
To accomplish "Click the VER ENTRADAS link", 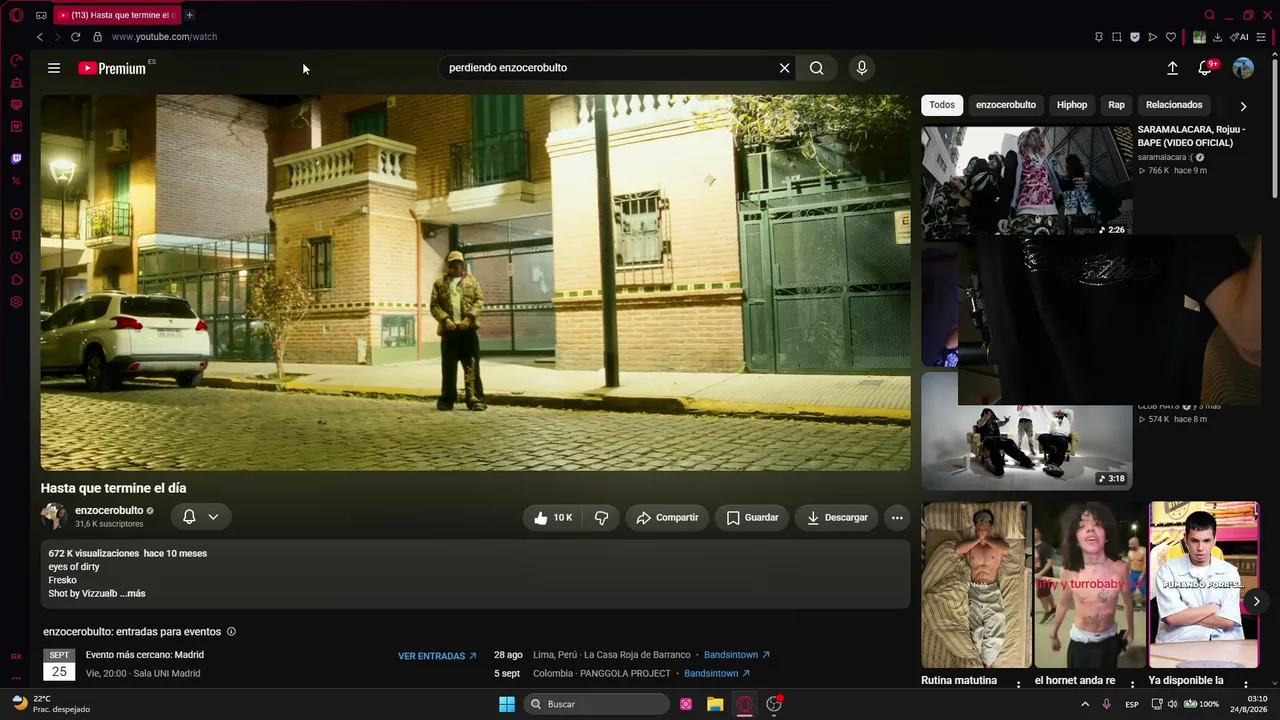I will [437, 656].
